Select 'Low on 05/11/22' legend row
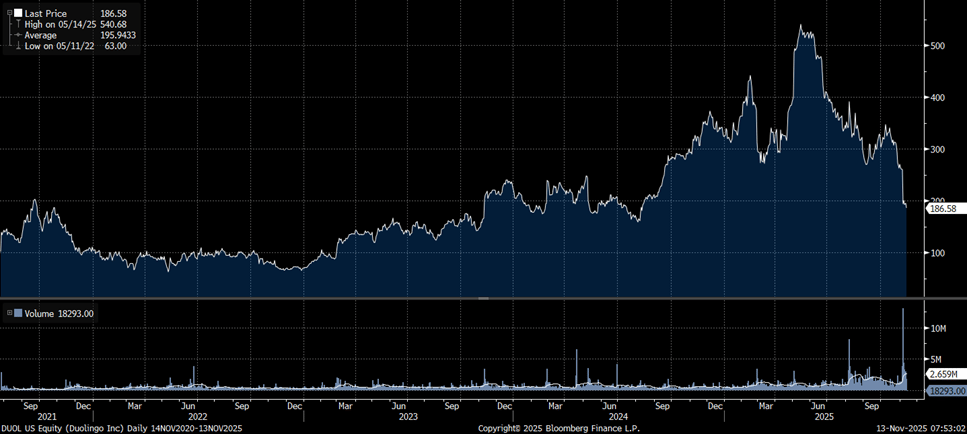This screenshot has width=968, height=435. click(x=59, y=46)
